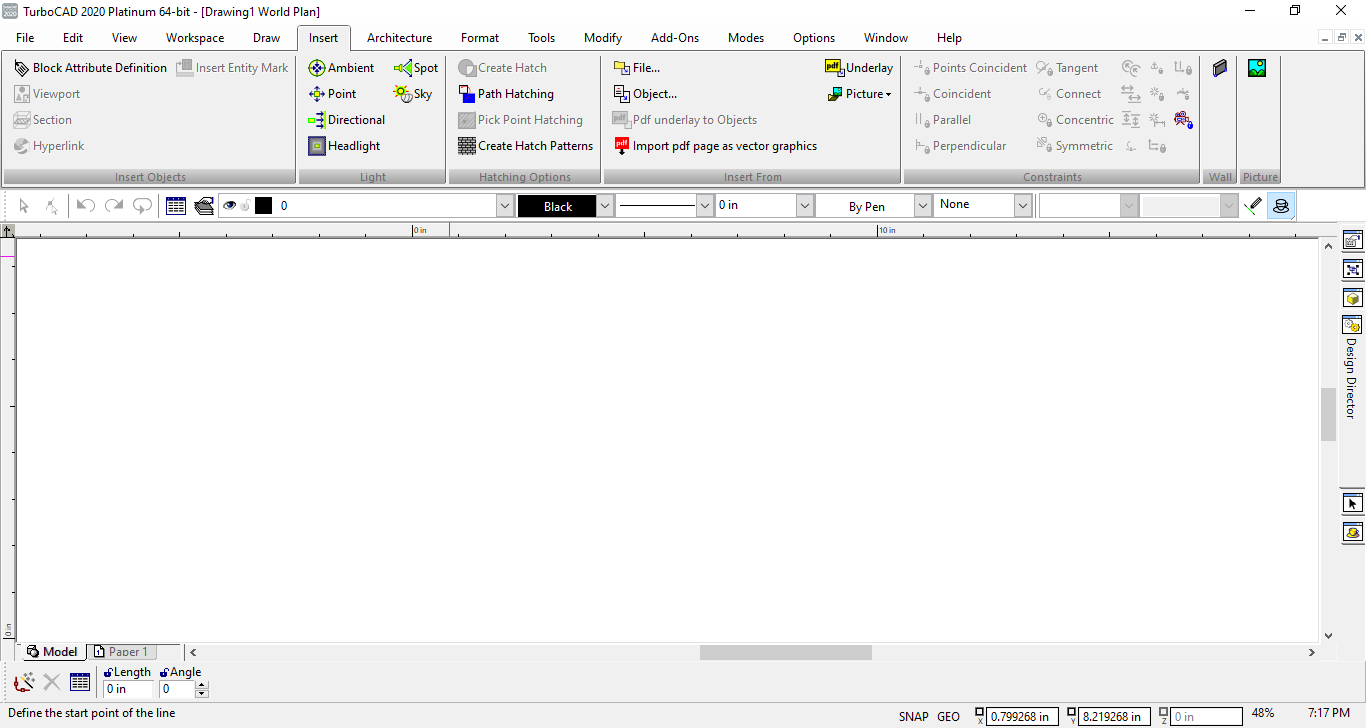Insert from File... button
Viewport: 1366px width, 728px height.
[x=637, y=68]
